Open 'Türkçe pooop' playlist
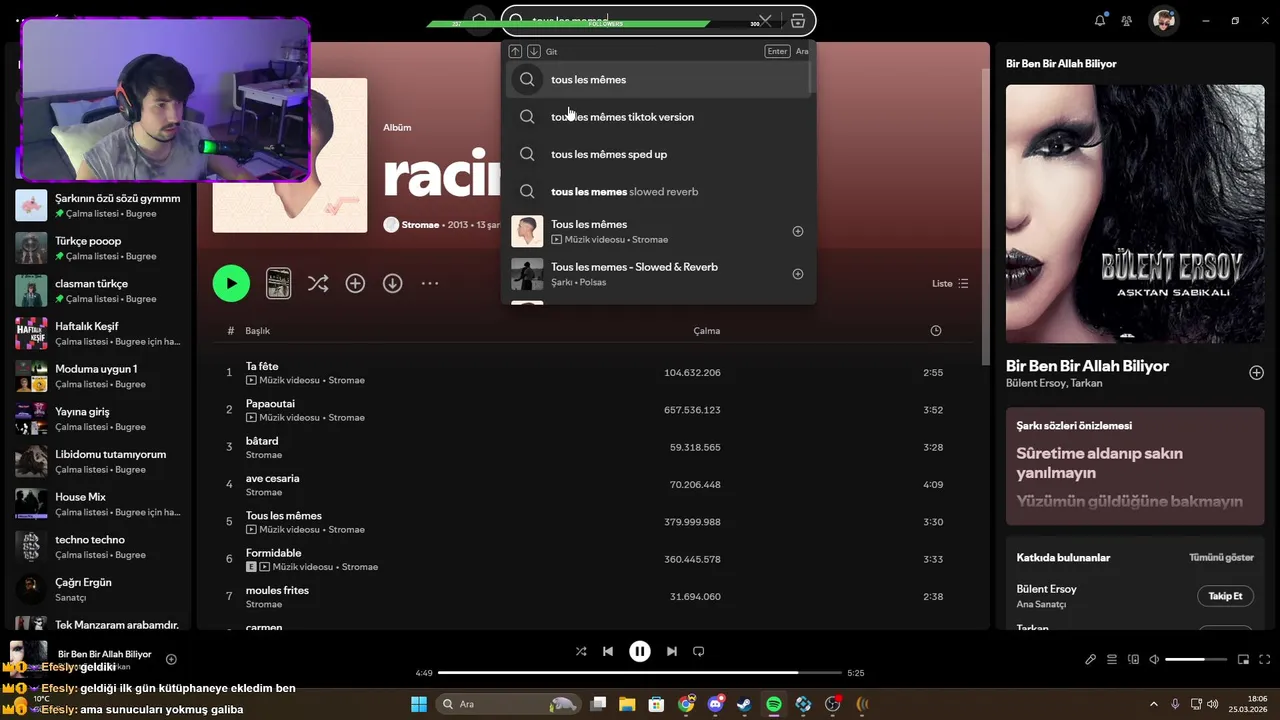The image size is (1280, 720). click(x=100, y=248)
